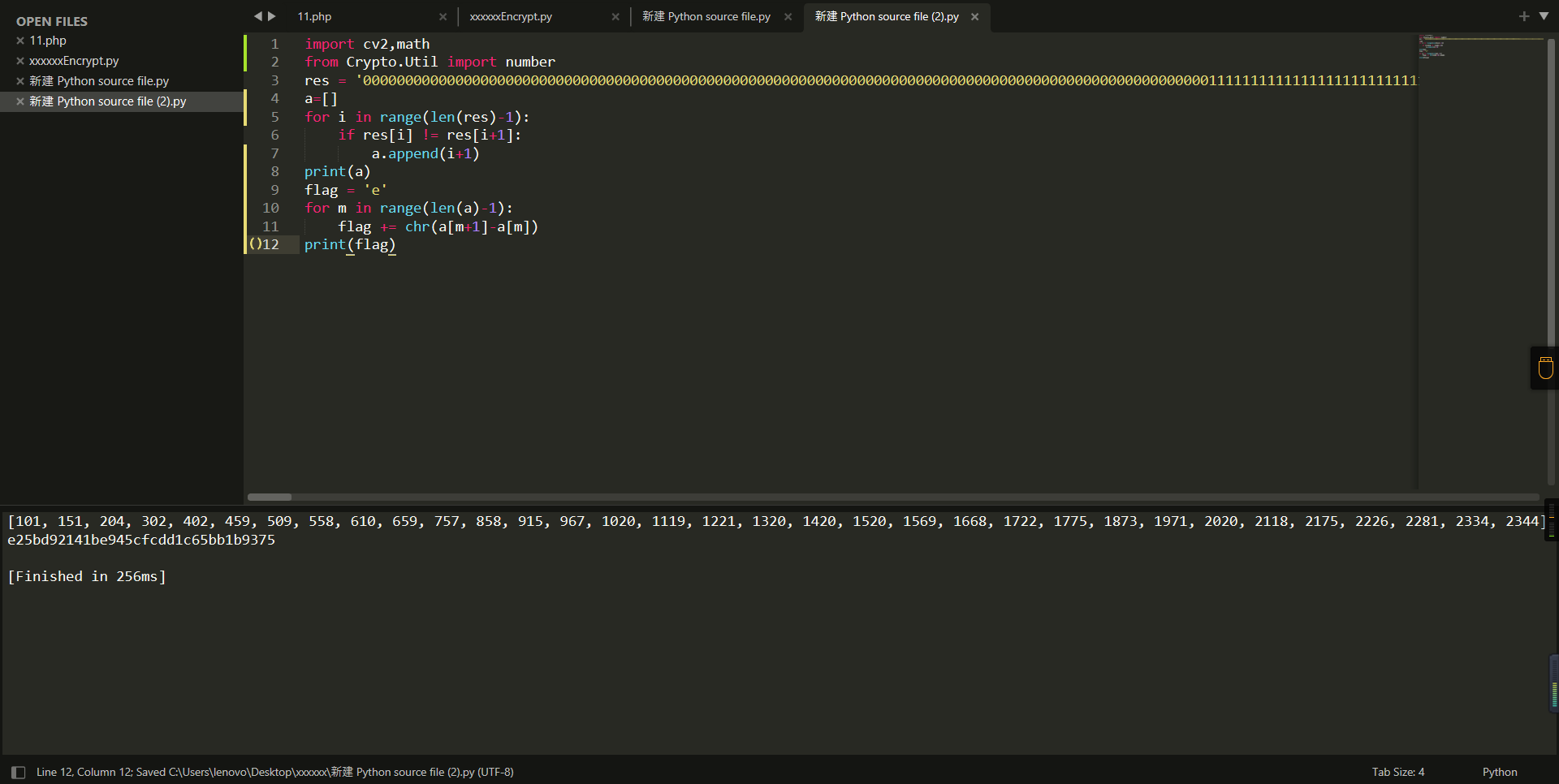Open the tab list dropdown arrow
The width and height of the screenshot is (1559, 784).
pyautogui.click(x=1544, y=16)
